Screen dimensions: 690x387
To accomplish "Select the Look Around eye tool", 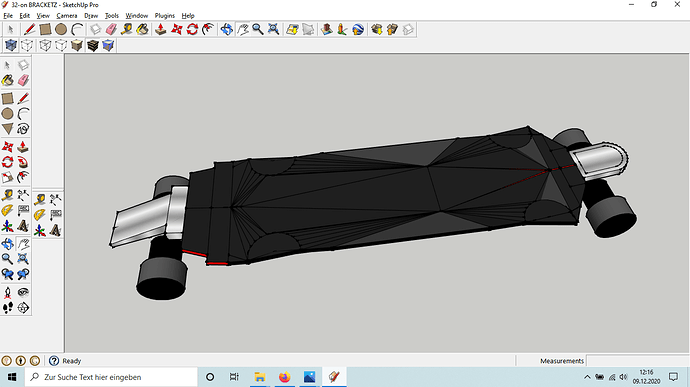I will 23,292.
